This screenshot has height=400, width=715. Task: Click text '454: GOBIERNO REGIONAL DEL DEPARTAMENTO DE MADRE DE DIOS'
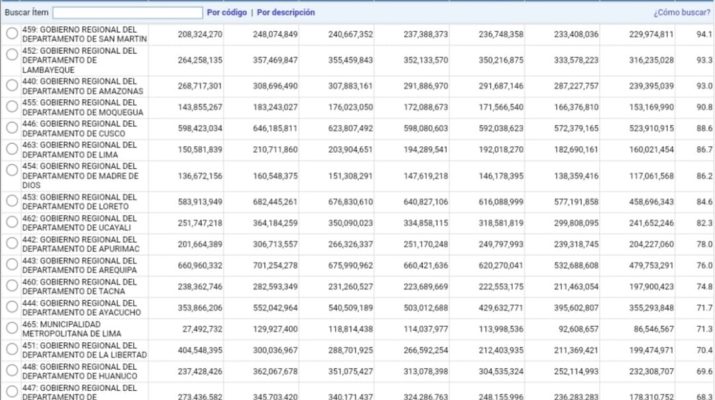[x=80, y=176]
